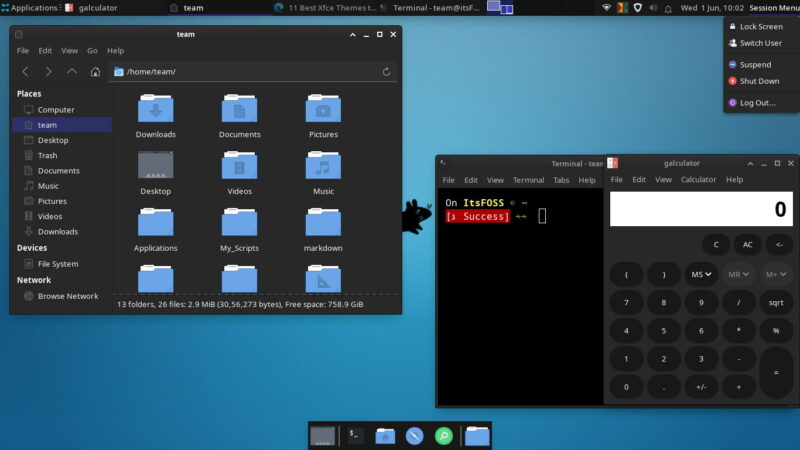Viewport: 800px width, 450px height.
Task: Open the Music folder icon in the file pane
Action: coord(323,165)
